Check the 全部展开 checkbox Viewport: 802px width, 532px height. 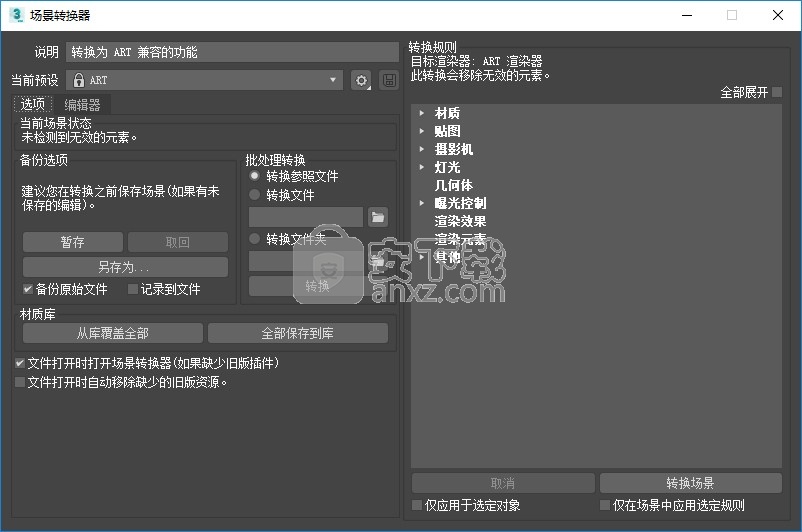pos(777,92)
